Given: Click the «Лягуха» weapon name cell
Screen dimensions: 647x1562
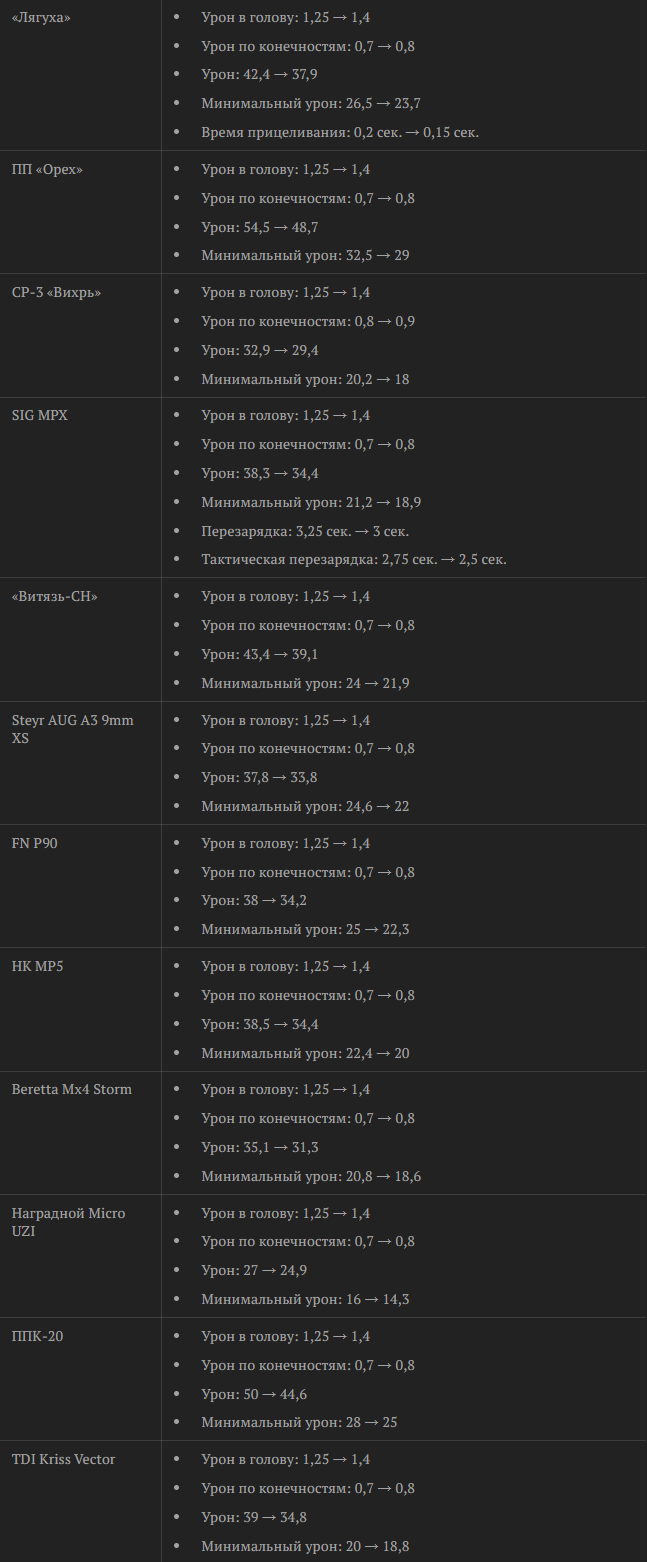Looking at the screenshot, I should (x=41, y=18).
